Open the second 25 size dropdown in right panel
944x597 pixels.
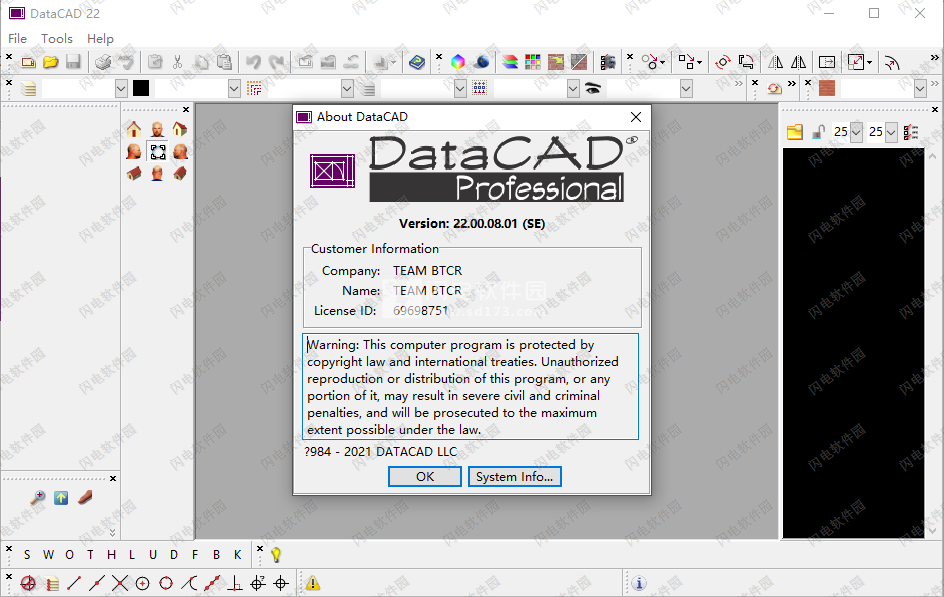tap(891, 132)
